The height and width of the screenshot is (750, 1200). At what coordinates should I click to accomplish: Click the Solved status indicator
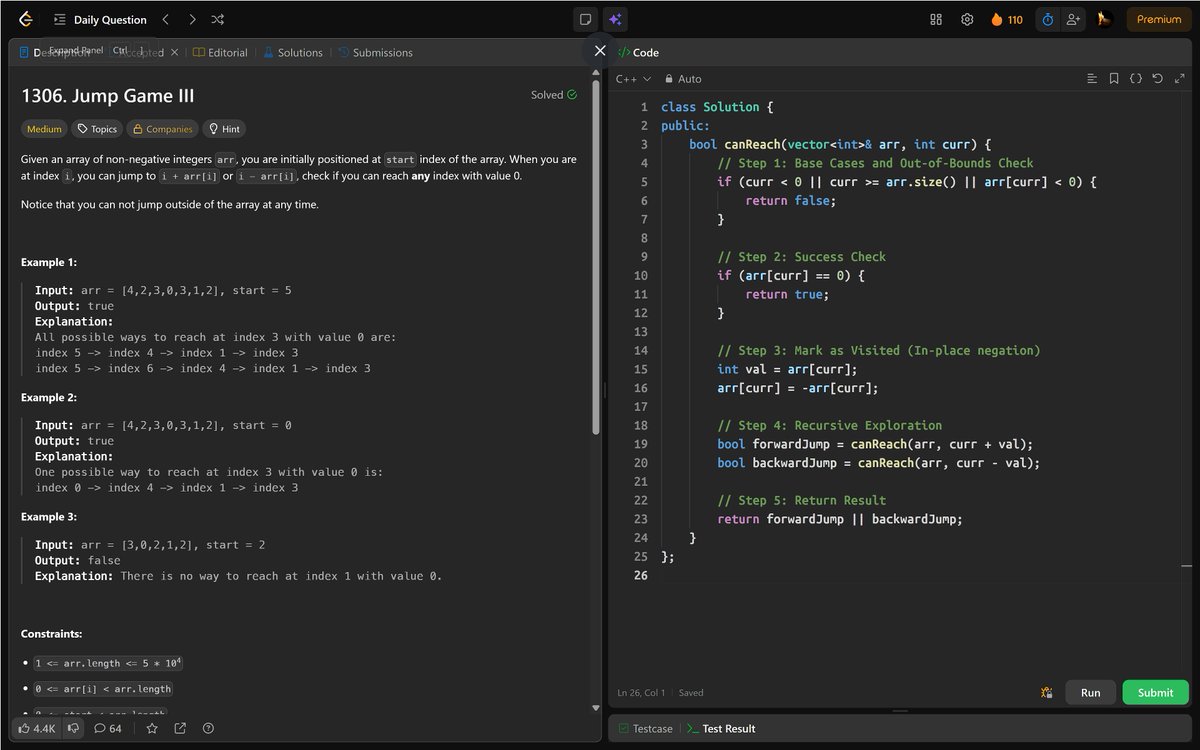click(554, 95)
